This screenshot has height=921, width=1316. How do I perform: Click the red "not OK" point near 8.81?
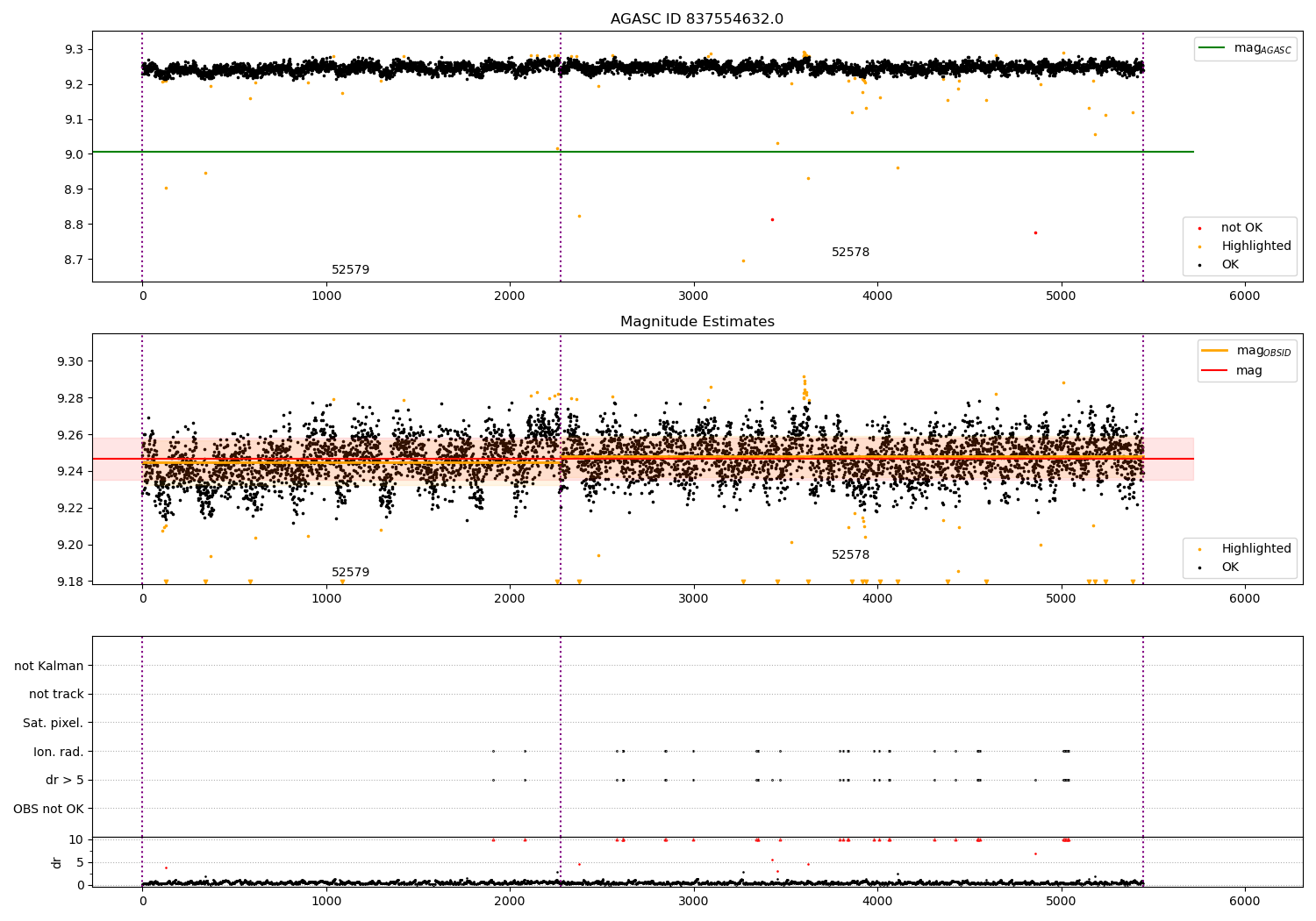pyautogui.click(x=772, y=219)
